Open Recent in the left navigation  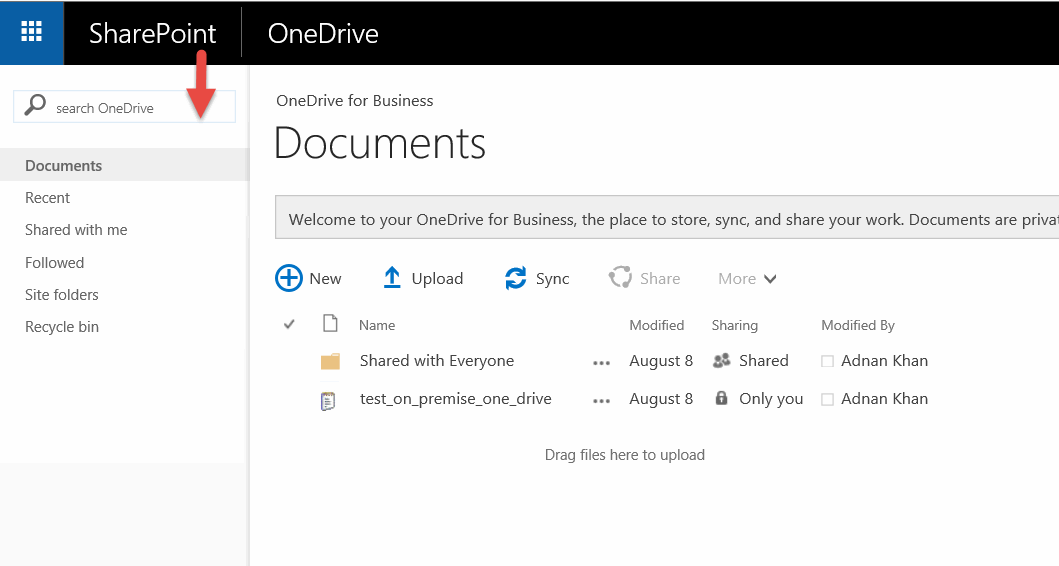pyautogui.click(x=47, y=198)
